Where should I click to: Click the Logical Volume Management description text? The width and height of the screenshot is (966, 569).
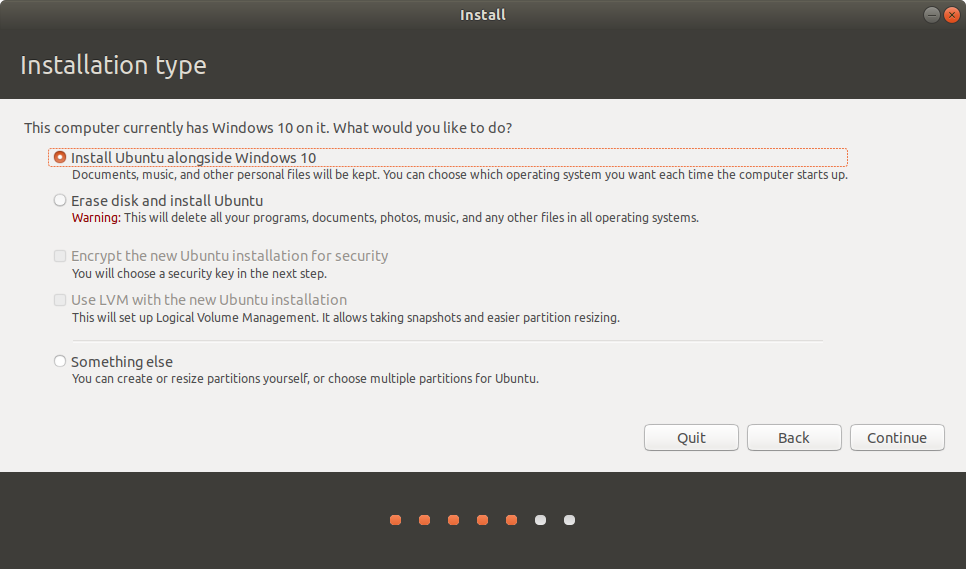346,318
